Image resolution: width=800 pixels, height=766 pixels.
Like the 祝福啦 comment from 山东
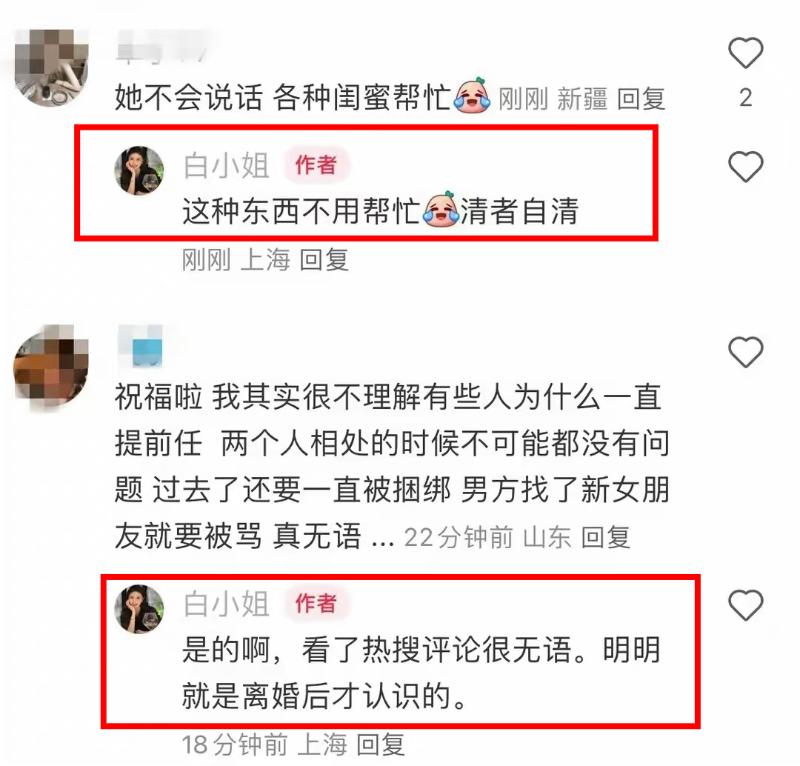[x=745, y=352]
